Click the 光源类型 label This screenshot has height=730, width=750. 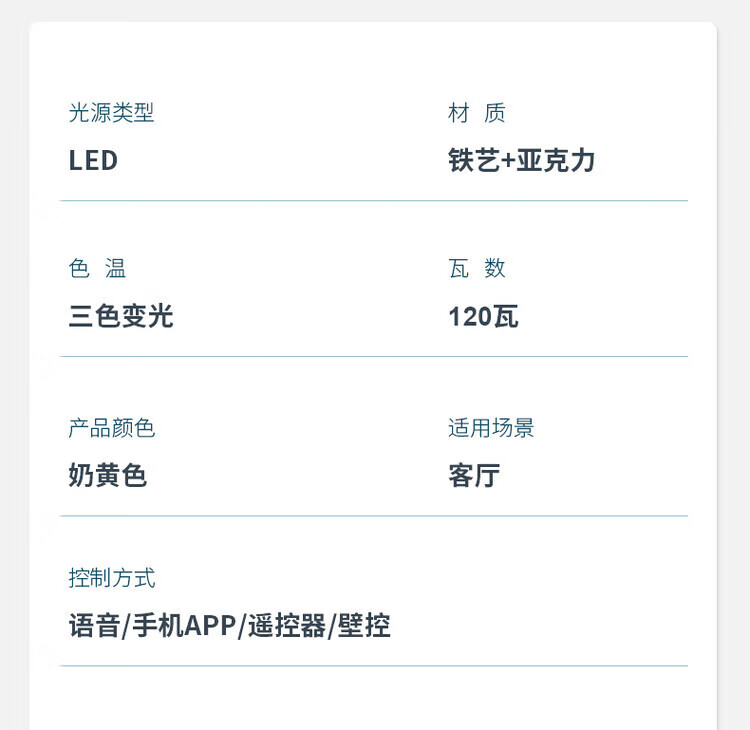pos(111,113)
